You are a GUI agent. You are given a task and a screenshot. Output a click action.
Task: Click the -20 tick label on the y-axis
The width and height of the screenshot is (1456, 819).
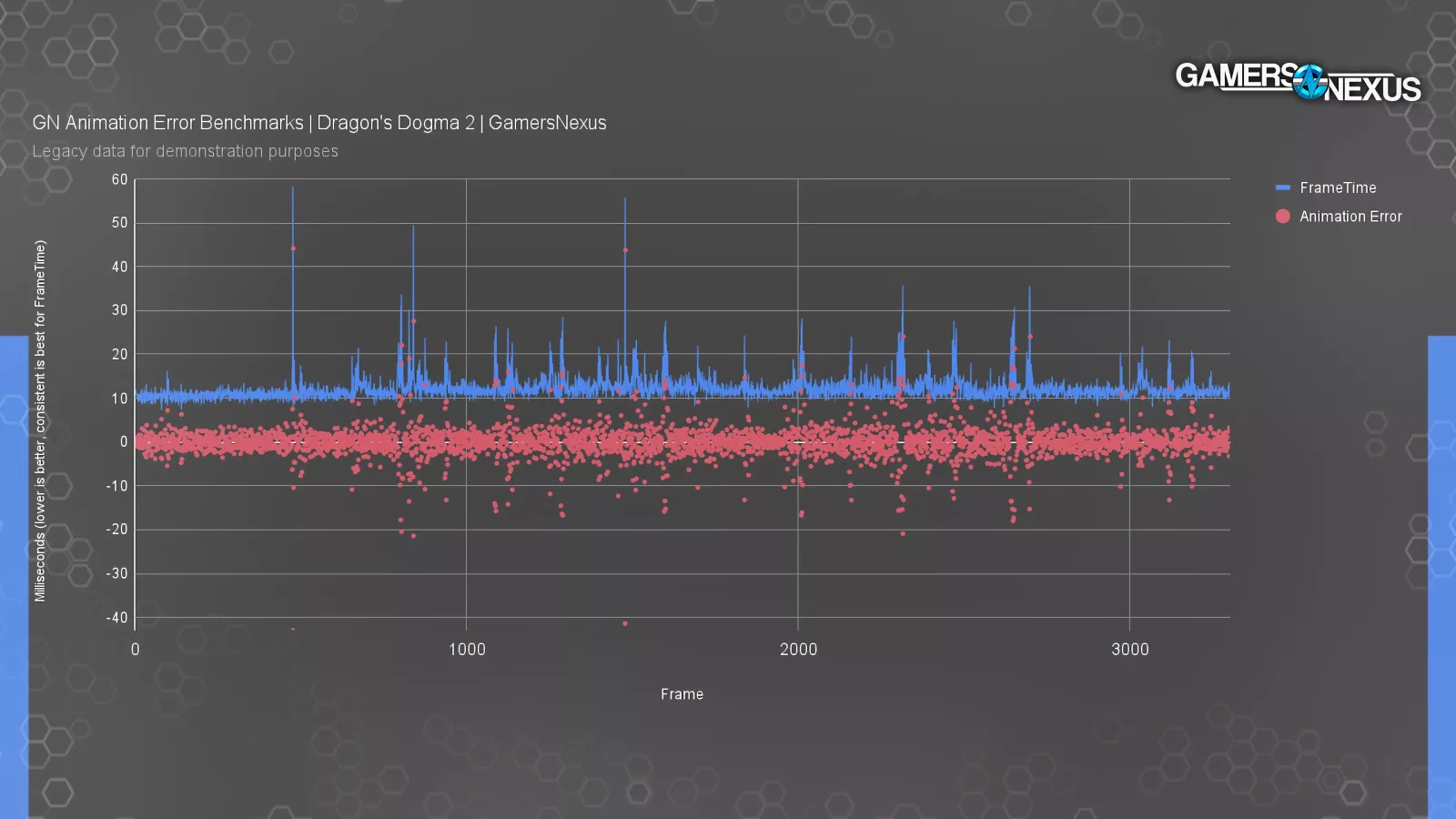tap(116, 530)
